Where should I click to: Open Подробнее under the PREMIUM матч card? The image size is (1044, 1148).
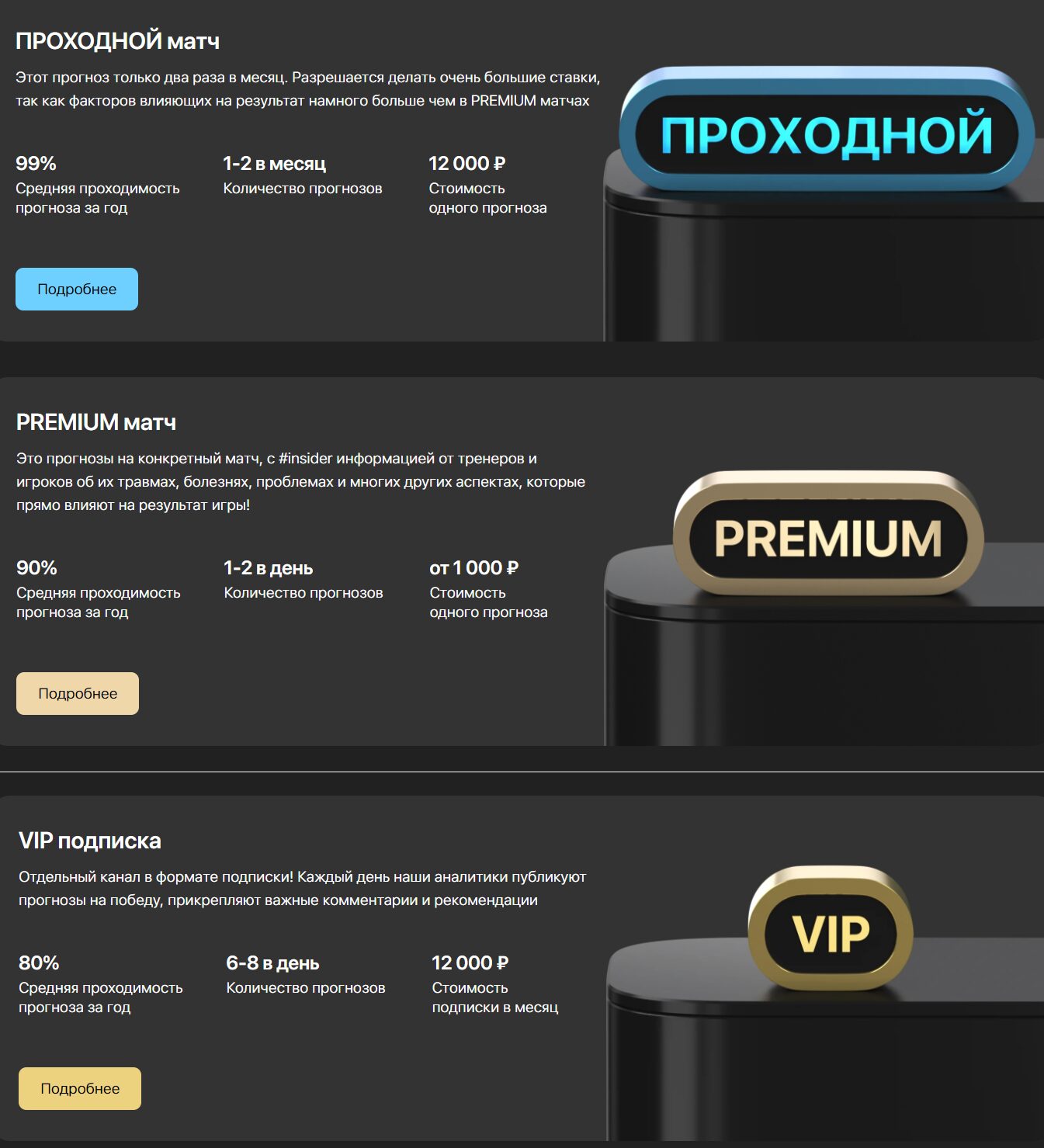point(78,693)
